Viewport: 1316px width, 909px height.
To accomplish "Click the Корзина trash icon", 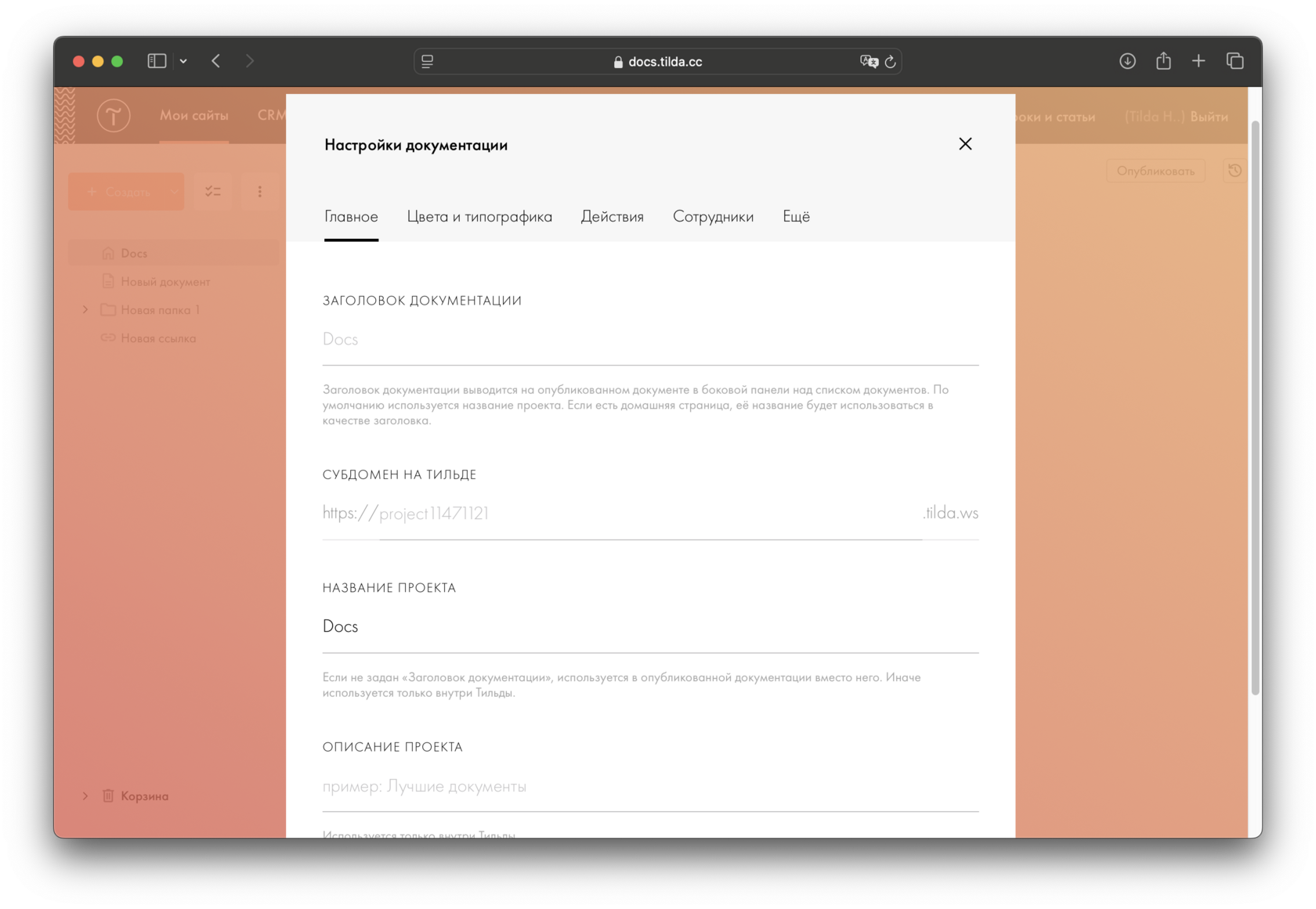I will [x=108, y=796].
